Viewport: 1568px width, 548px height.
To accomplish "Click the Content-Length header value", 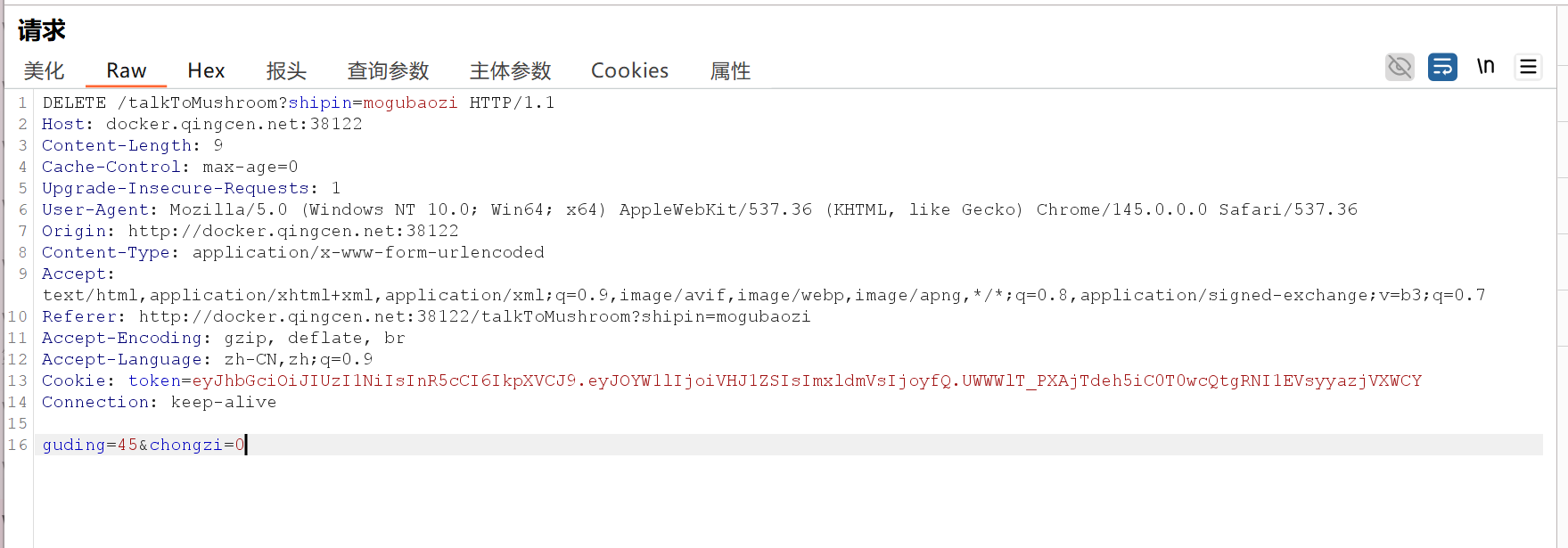I will tap(218, 145).
